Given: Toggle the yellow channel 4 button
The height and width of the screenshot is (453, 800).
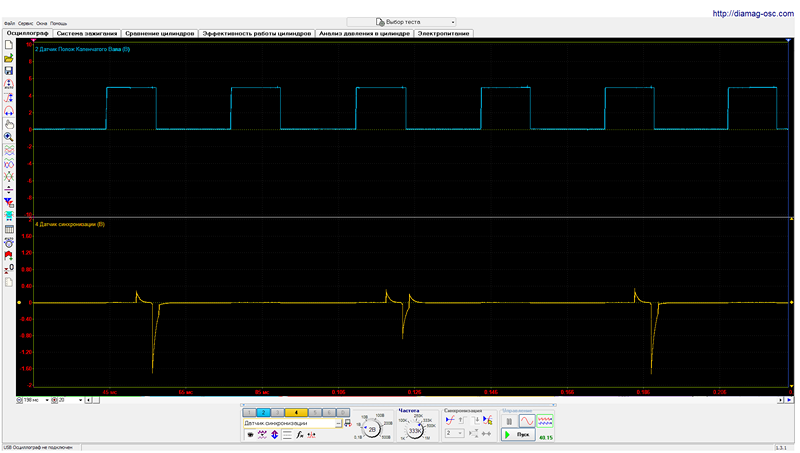Looking at the screenshot, I should 296,412.
